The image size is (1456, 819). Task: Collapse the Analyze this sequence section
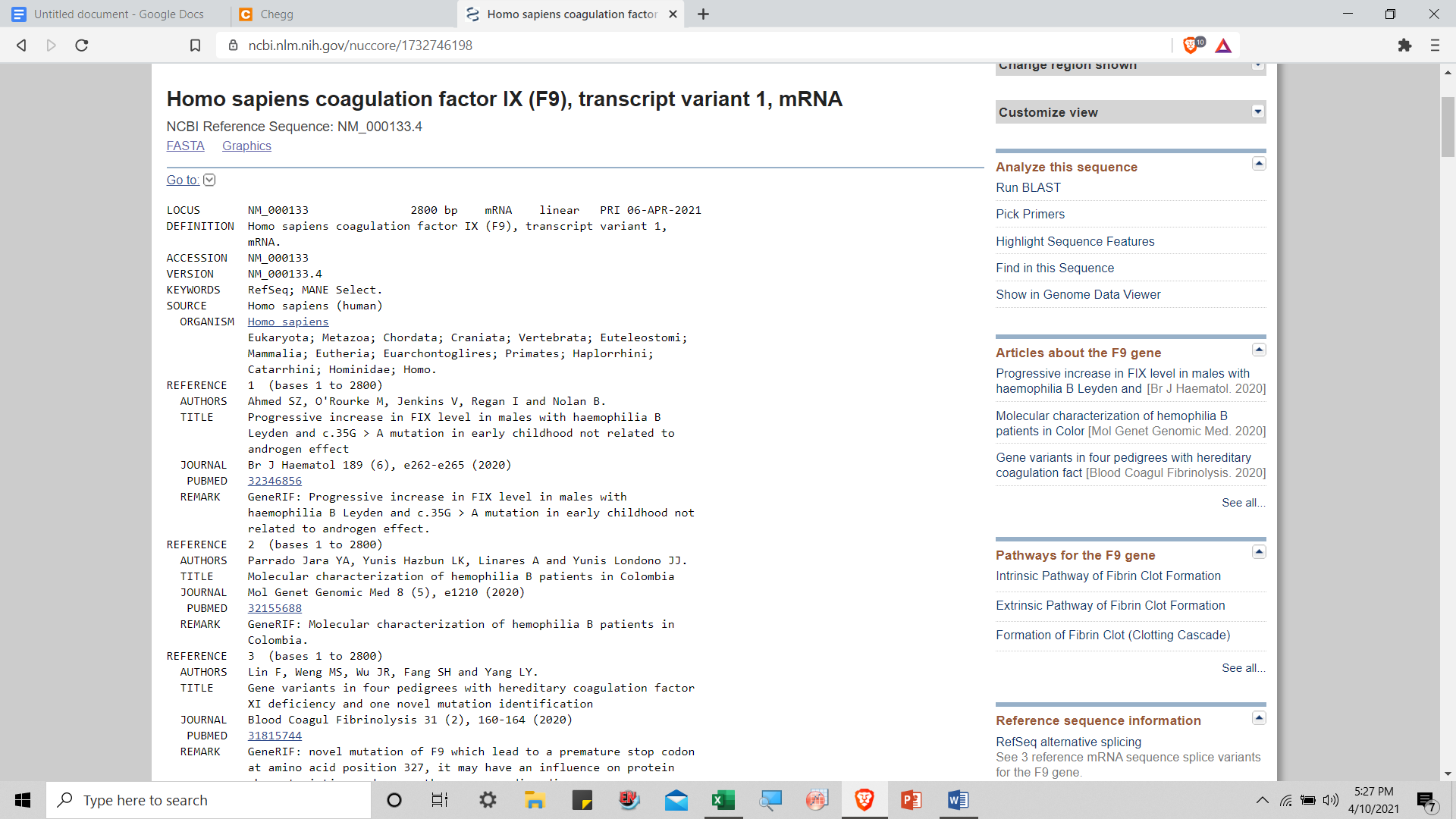pyautogui.click(x=1259, y=164)
